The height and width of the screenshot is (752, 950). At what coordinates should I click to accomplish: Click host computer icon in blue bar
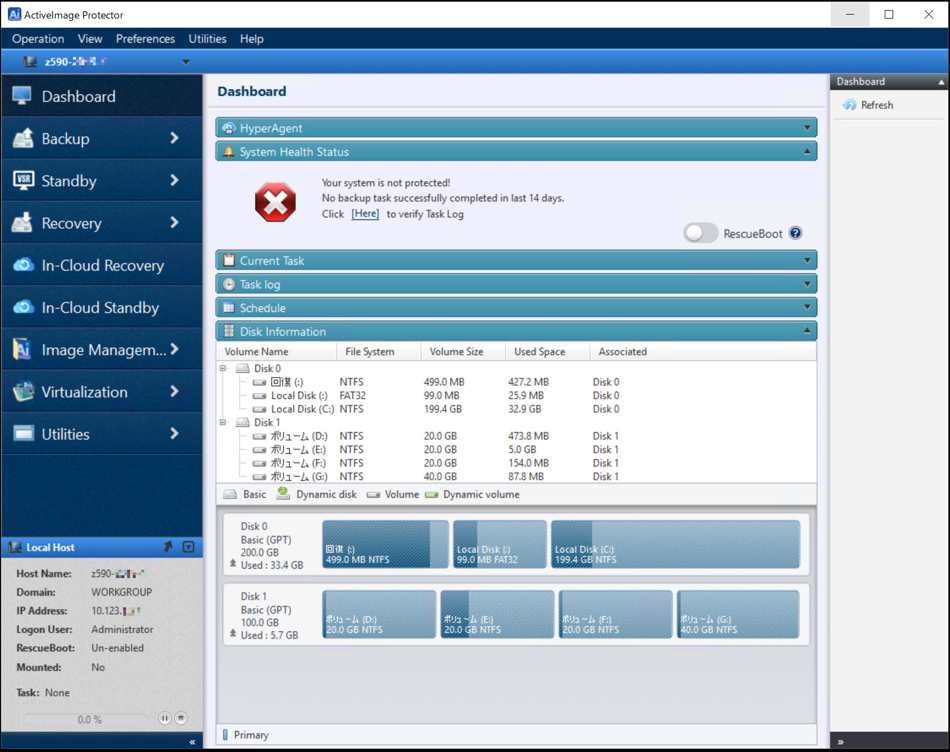[x=30, y=61]
